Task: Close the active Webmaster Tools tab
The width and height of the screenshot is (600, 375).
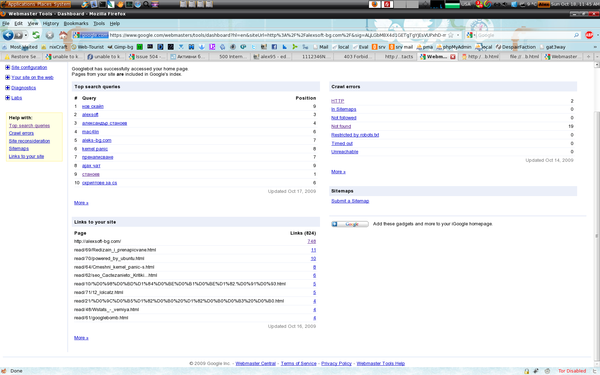Action: (x=453, y=57)
